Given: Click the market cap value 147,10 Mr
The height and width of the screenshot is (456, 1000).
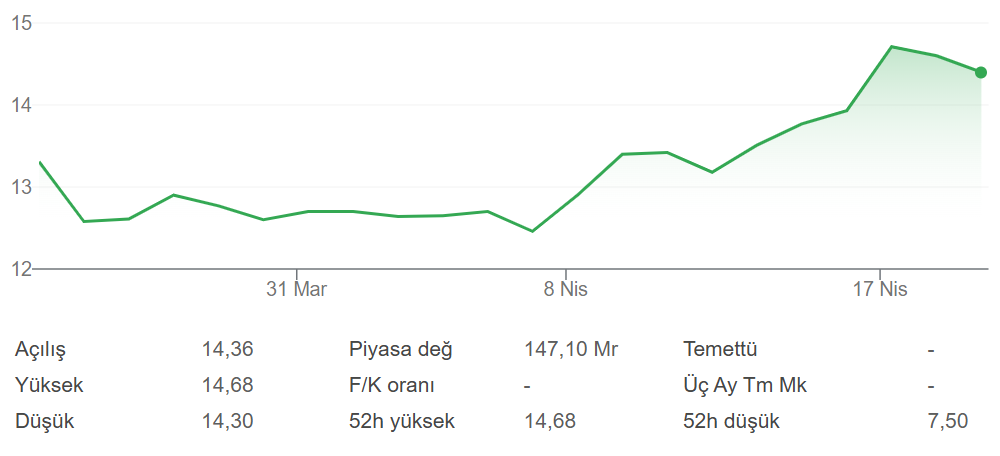Looking at the screenshot, I should click(x=571, y=350).
